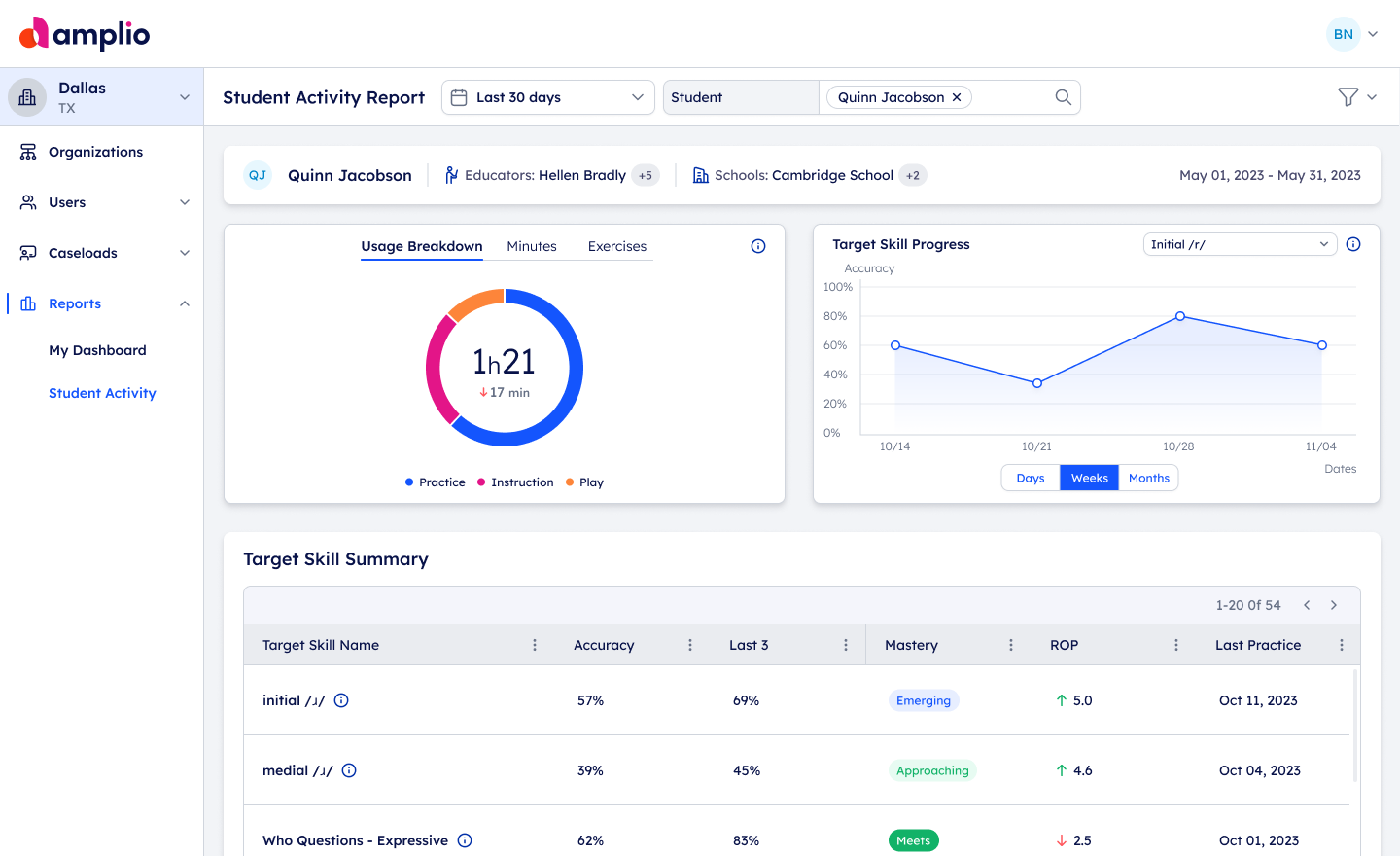Switch chart to Days view
1400x856 pixels.
point(1031,478)
